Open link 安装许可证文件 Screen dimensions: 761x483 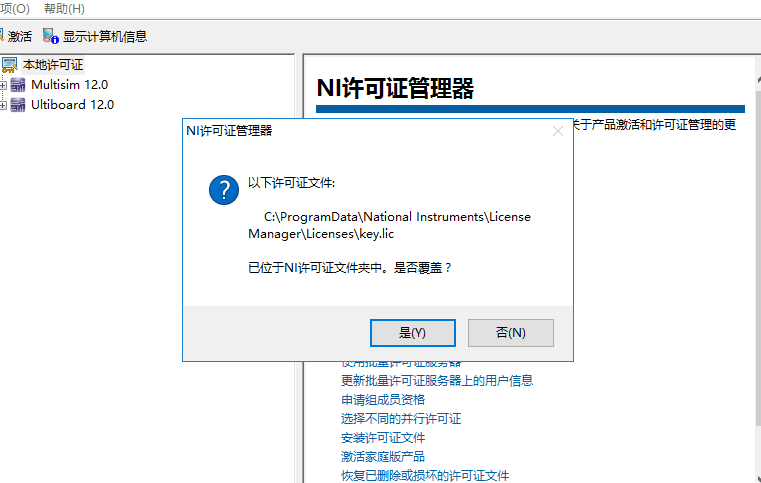click(x=383, y=438)
